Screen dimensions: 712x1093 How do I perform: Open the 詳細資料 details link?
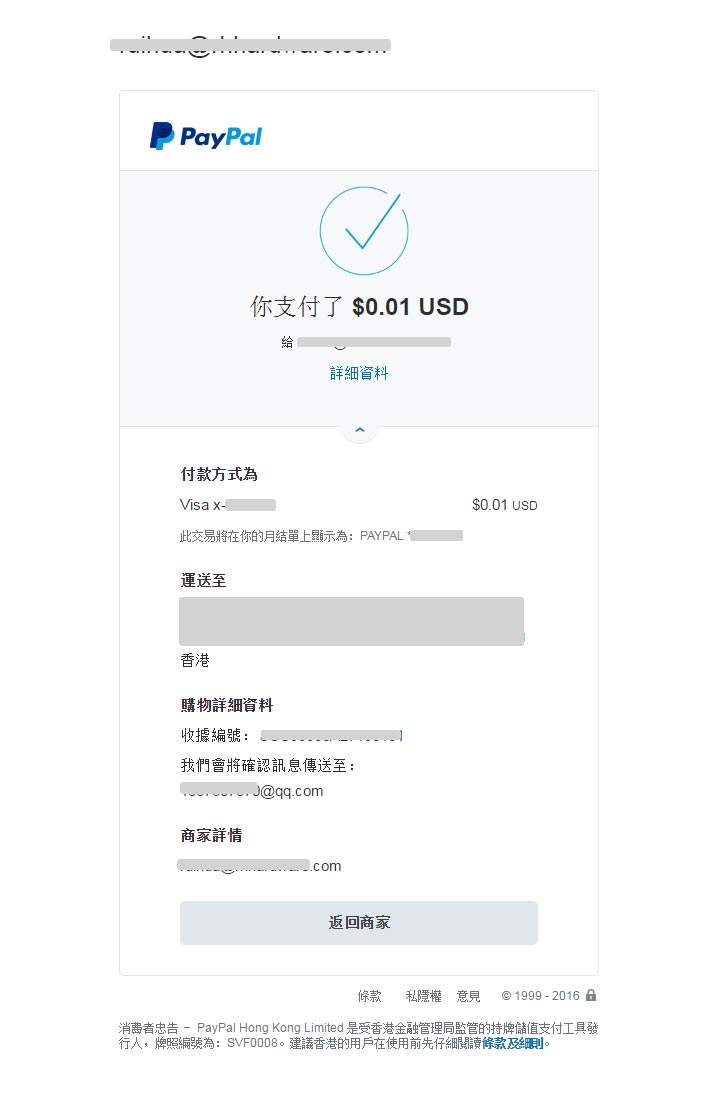(x=360, y=372)
